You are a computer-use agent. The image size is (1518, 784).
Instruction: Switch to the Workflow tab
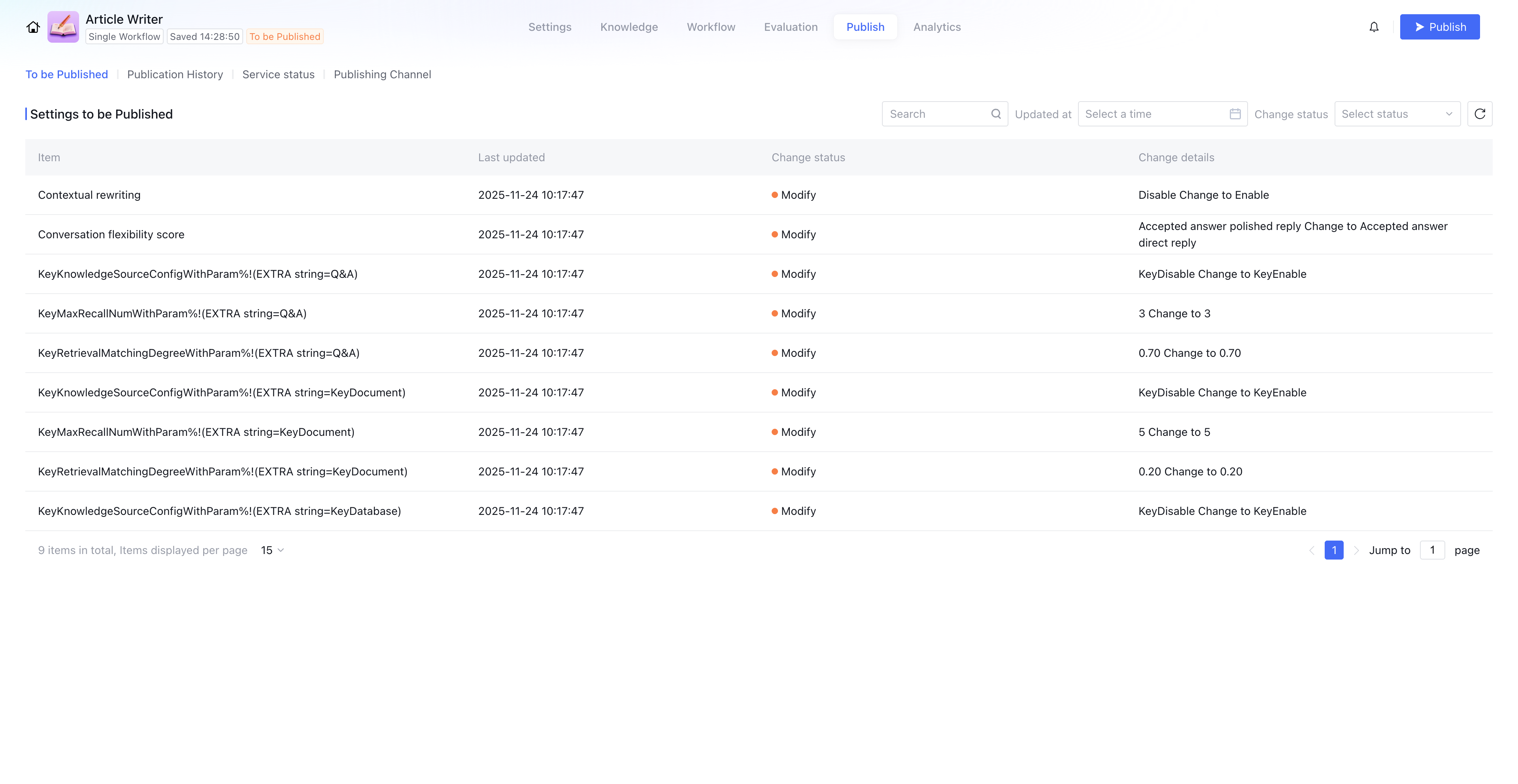coord(711,27)
